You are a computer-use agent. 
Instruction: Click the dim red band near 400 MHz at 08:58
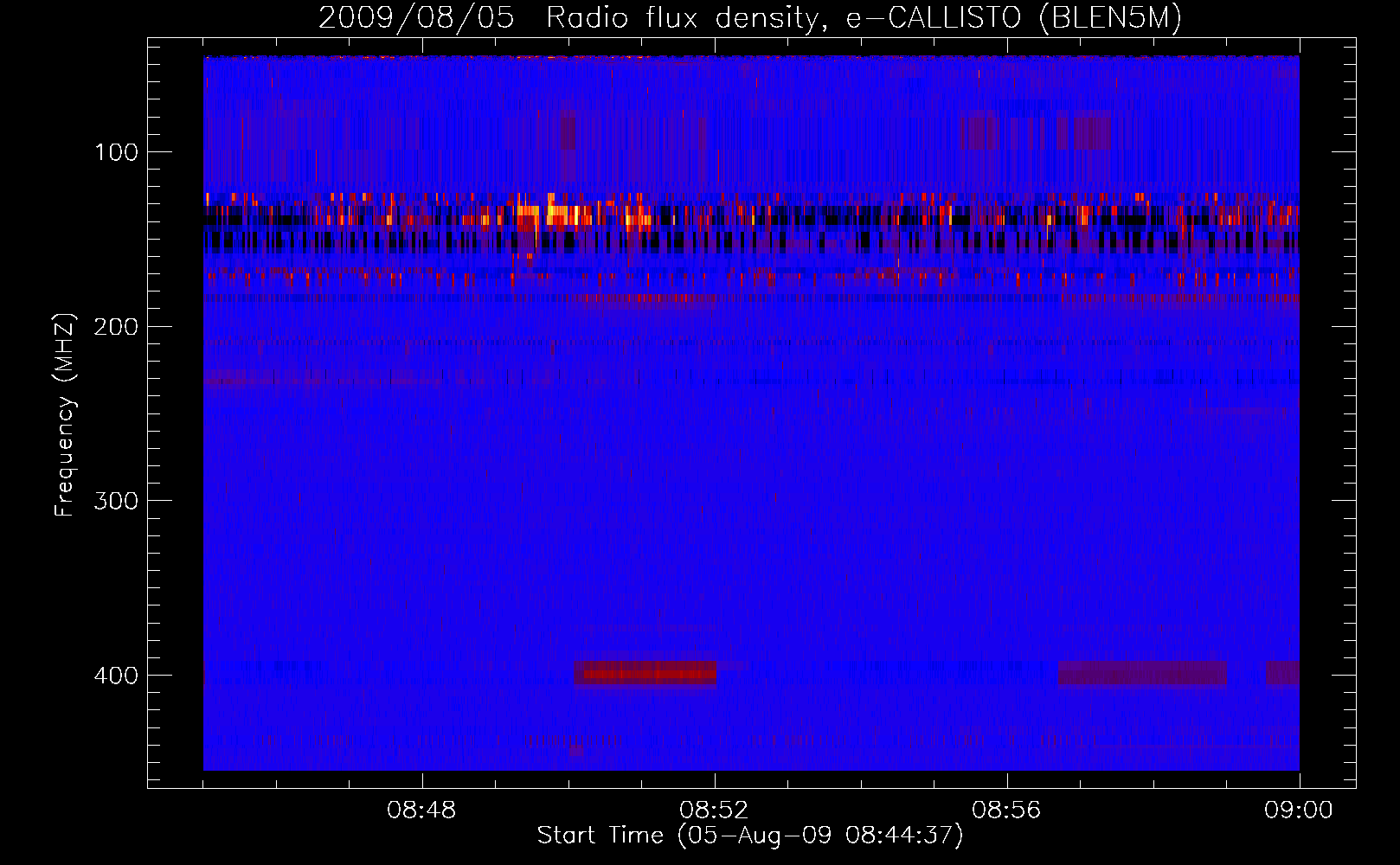tap(1142, 672)
